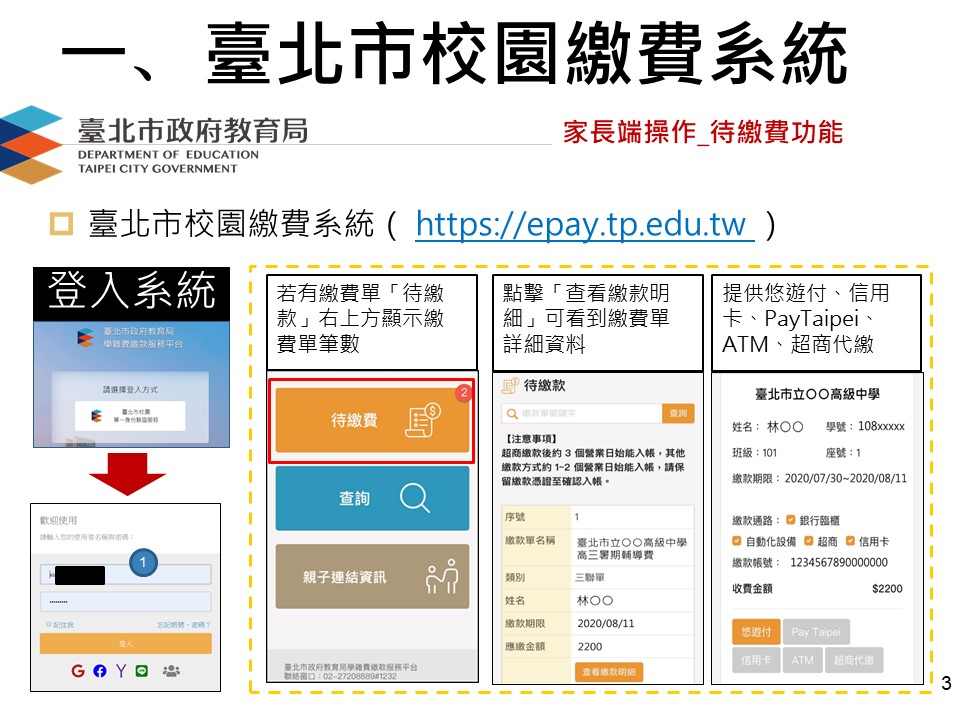This screenshot has width=960, height=720.
Task: Toggle the 銀行臨櫃 checkbox
Action: point(790,520)
